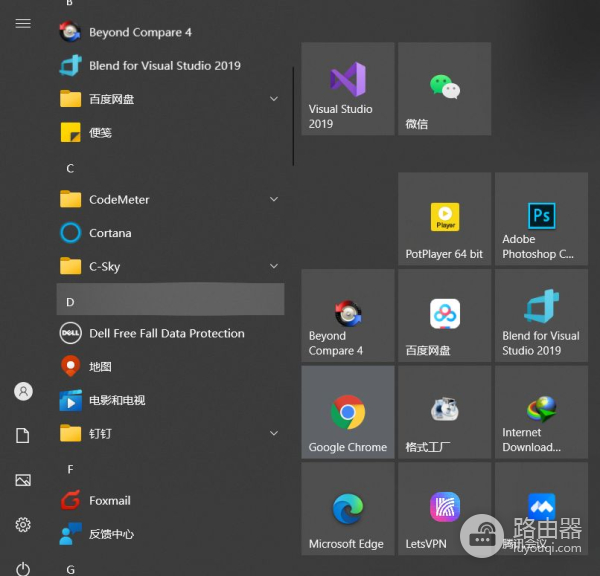The width and height of the screenshot is (600, 576).
Task: Open Internet Download Manager tile
Action: (541, 412)
